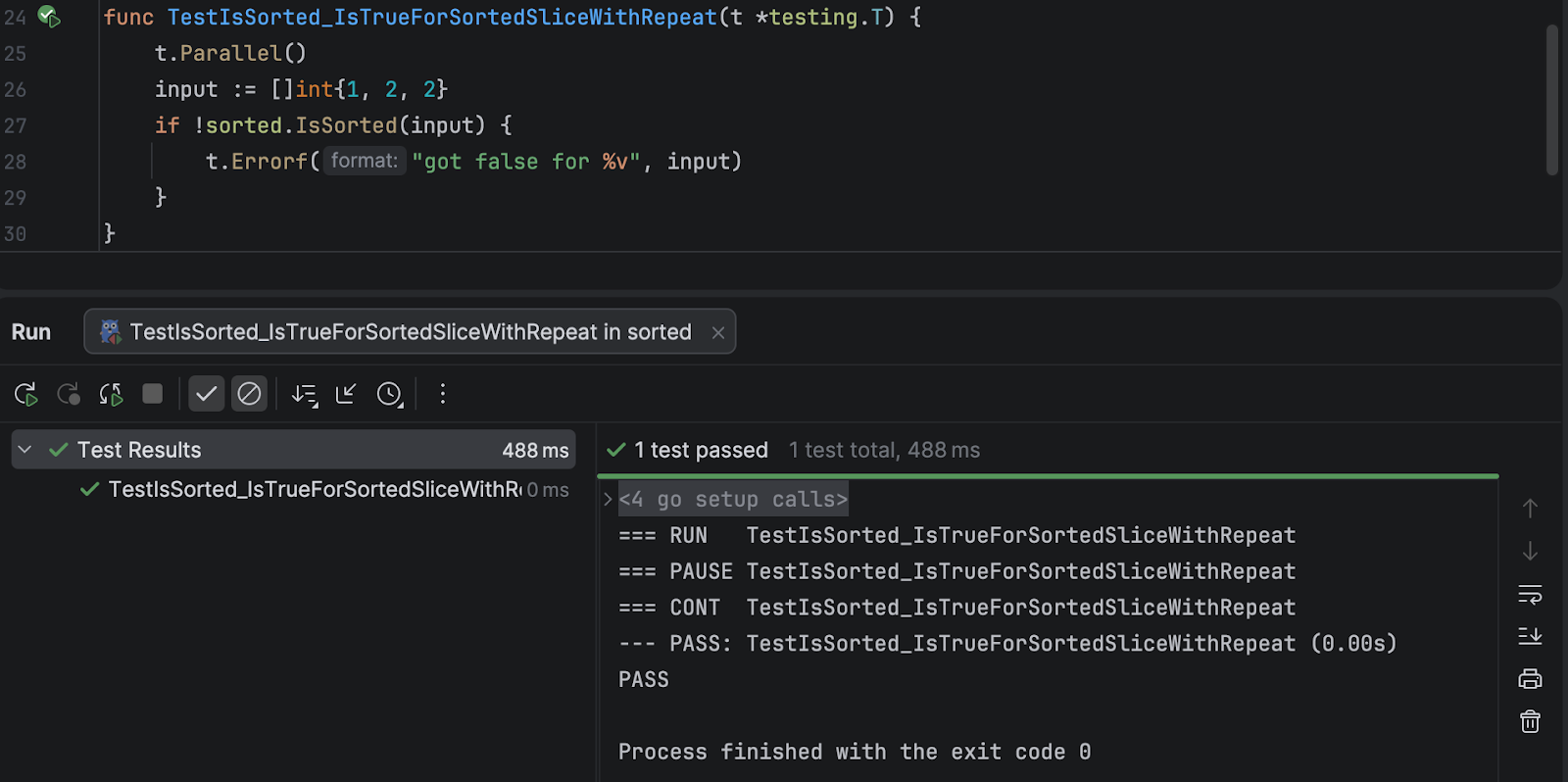Open the three-dot more options menu
This screenshot has height=782, width=1568.
[443, 394]
